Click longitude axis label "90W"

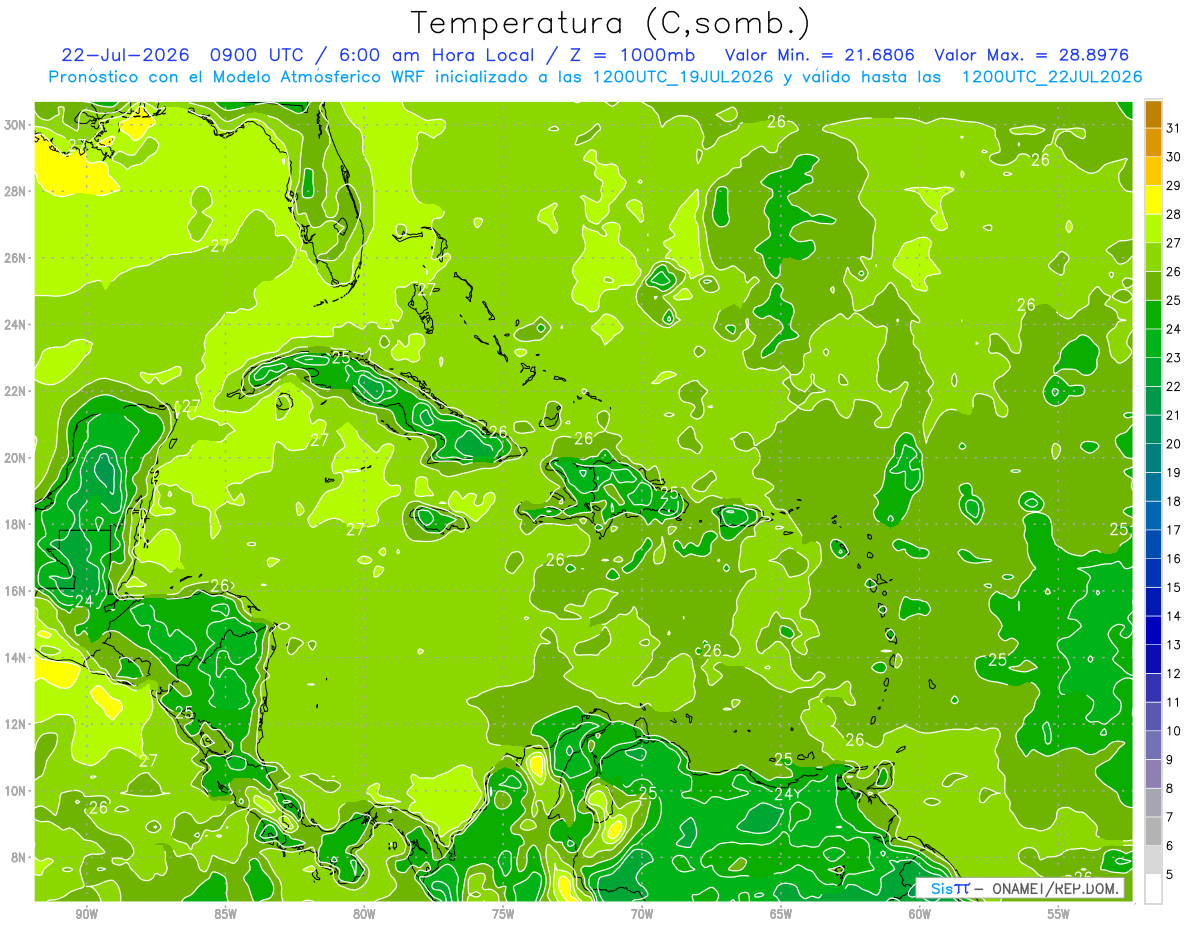tap(86, 914)
